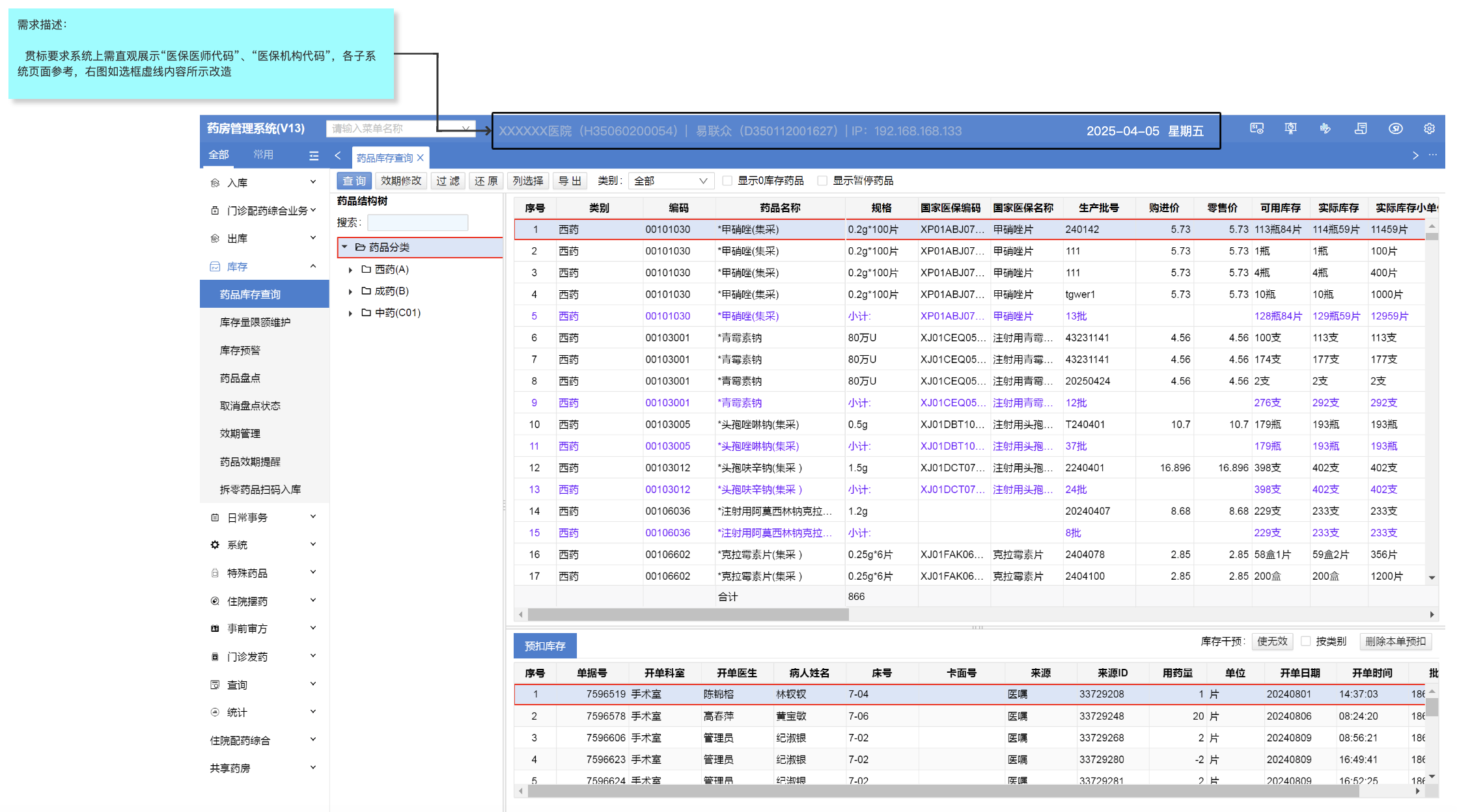Open the 类别 dropdown showing 全部
Viewport: 1457px width, 812px height.
pos(671,181)
